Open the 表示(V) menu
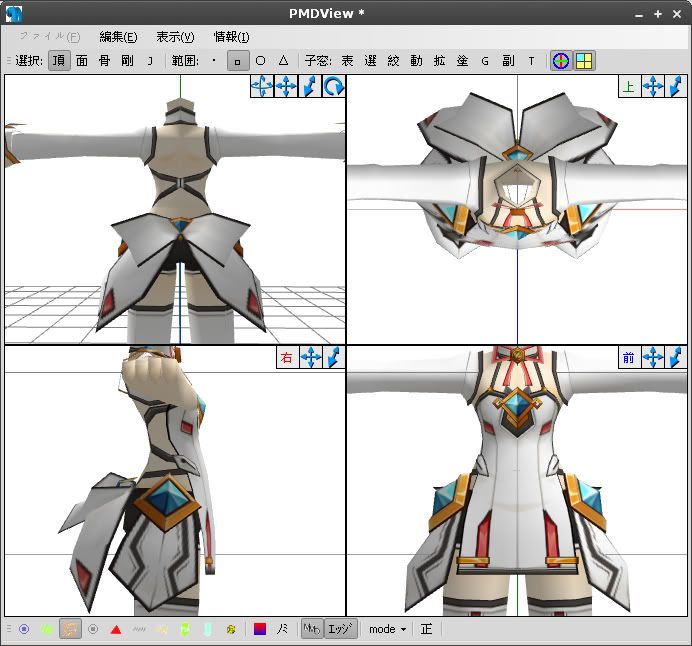This screenshot has height=646, width=692. click(175, 37)
